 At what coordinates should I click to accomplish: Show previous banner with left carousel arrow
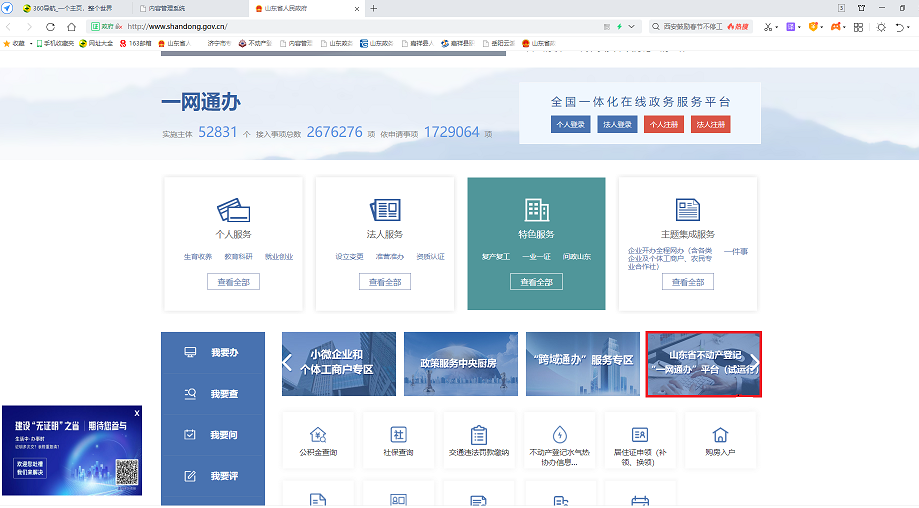pos(287,363)
